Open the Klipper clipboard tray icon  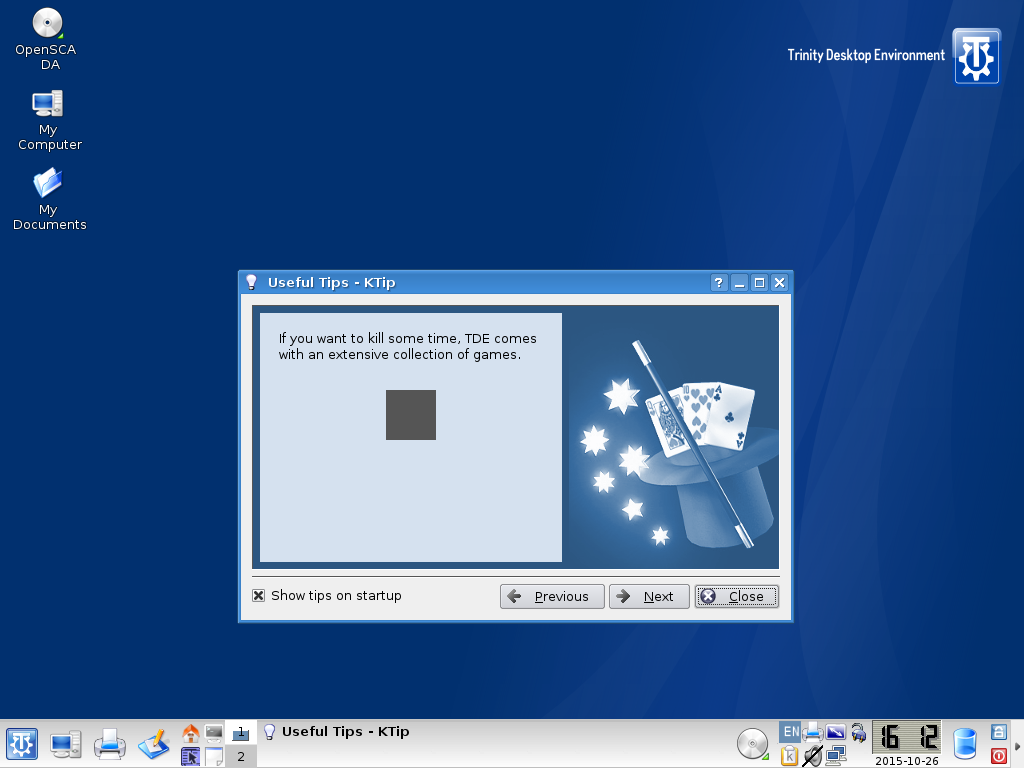tap(789, 756)
